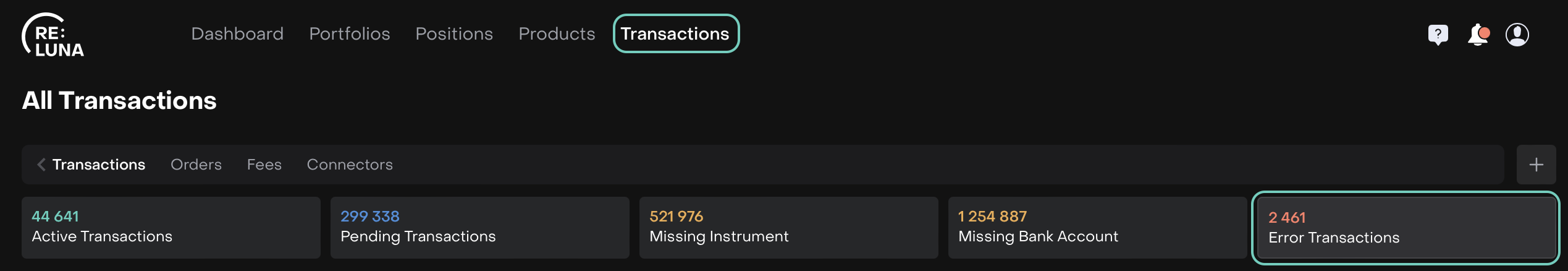Switch to the Fees tab
This screenshot has height=271, width=1568.
point(264,165)
